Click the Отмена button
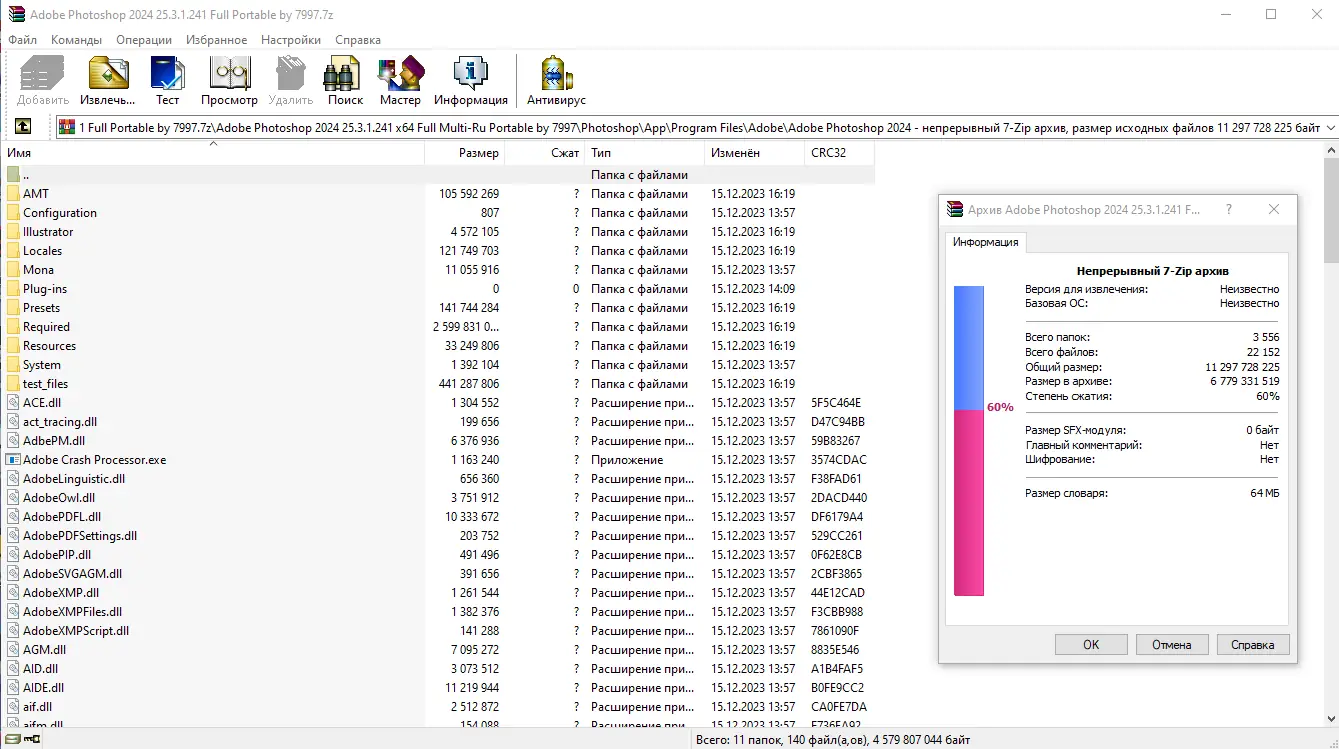 tap(1172, 645)
